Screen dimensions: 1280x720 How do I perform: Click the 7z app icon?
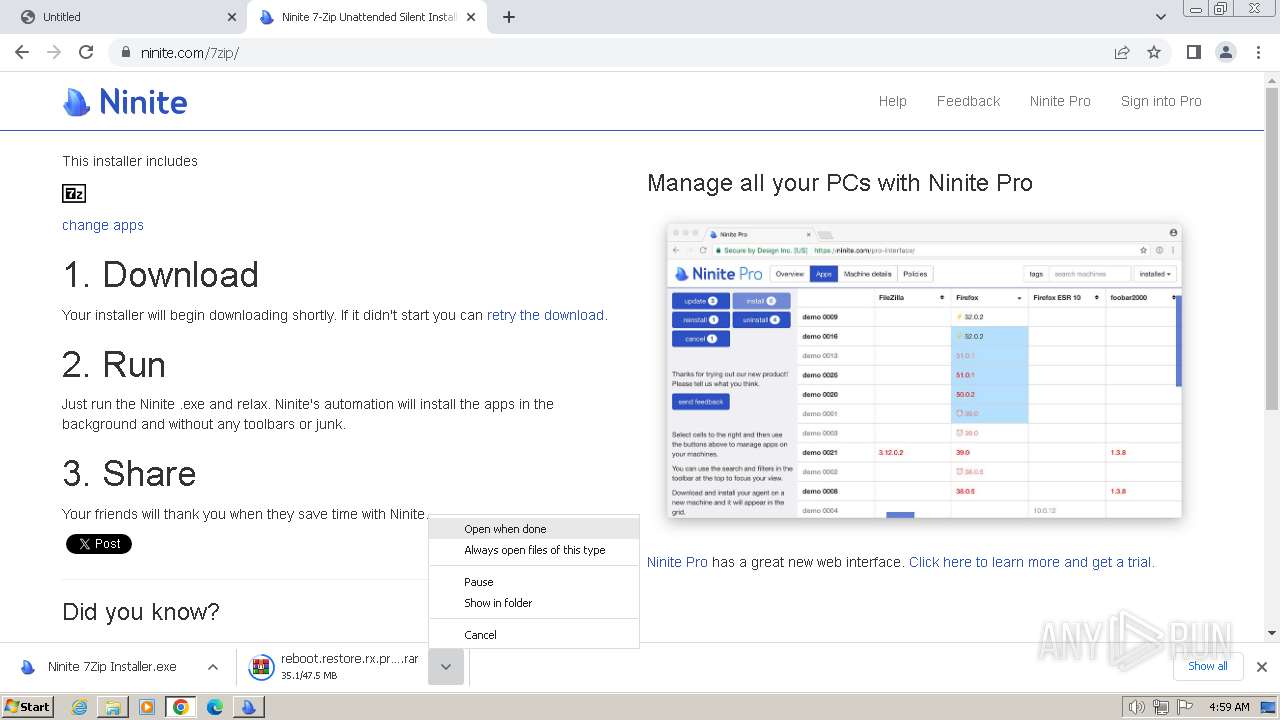click(74, 193)
